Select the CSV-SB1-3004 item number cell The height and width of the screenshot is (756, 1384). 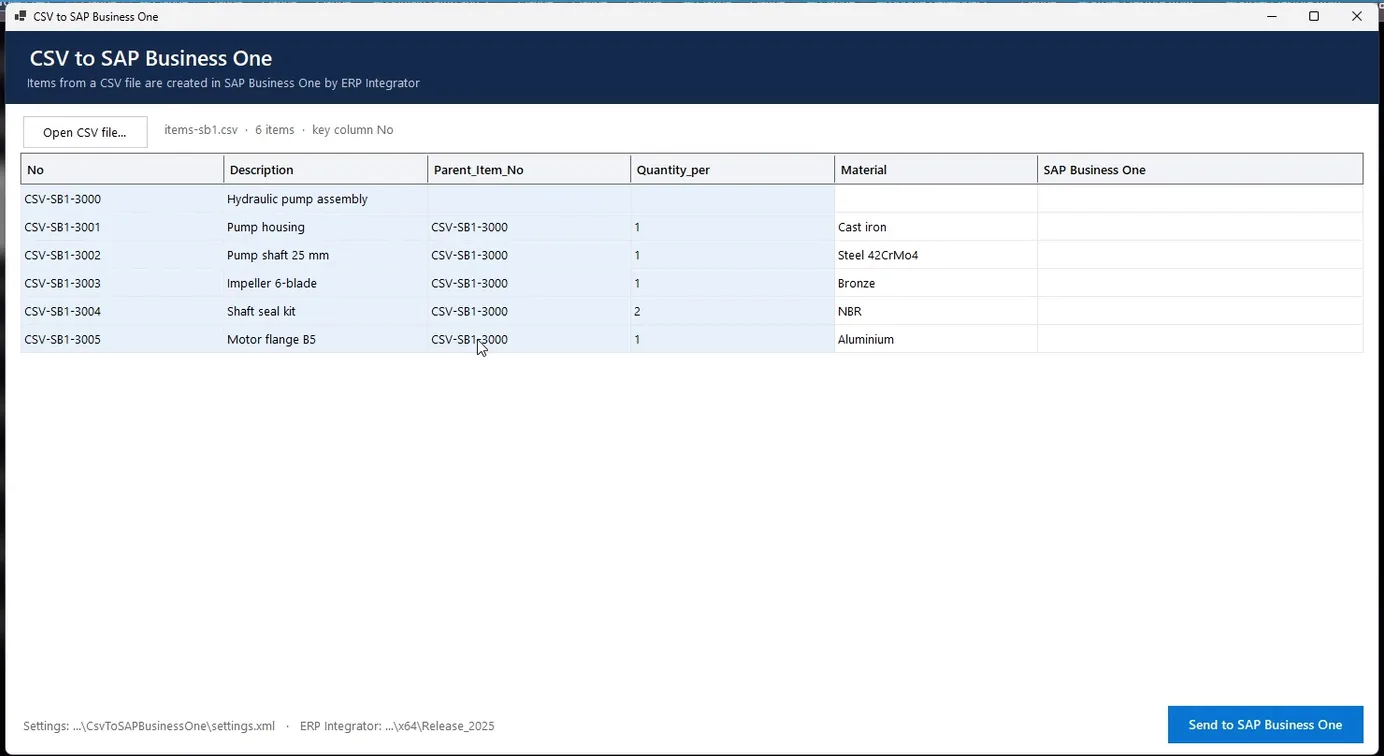pos(122,311)
